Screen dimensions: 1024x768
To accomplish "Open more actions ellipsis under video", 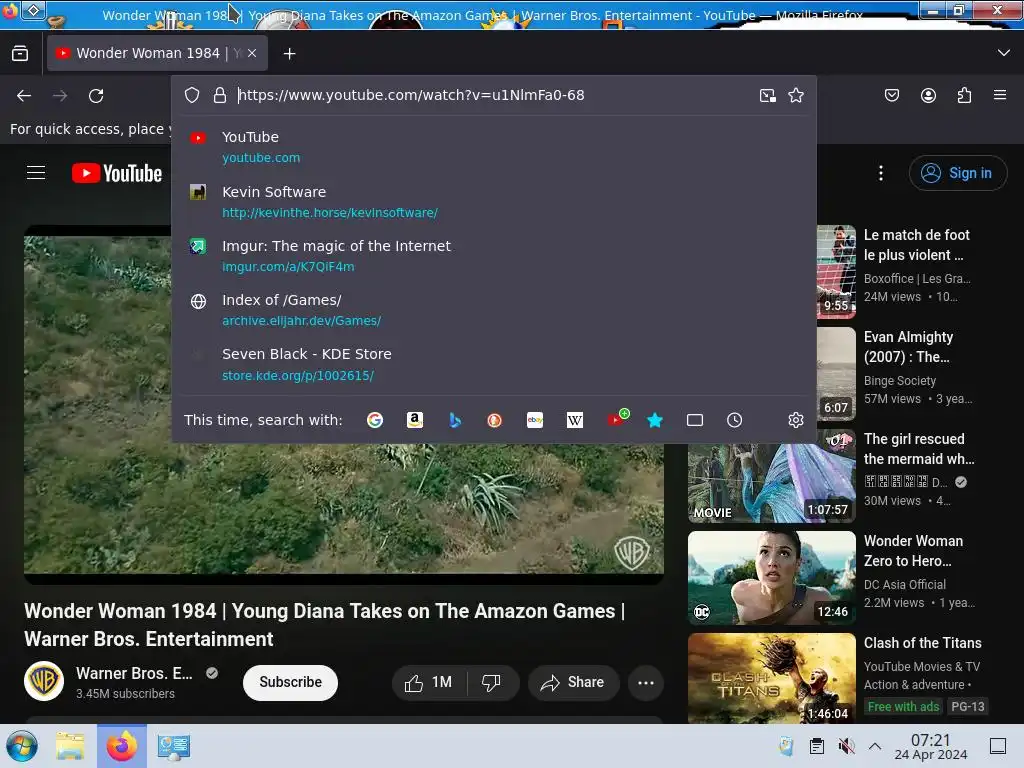I will coord(646,682).
